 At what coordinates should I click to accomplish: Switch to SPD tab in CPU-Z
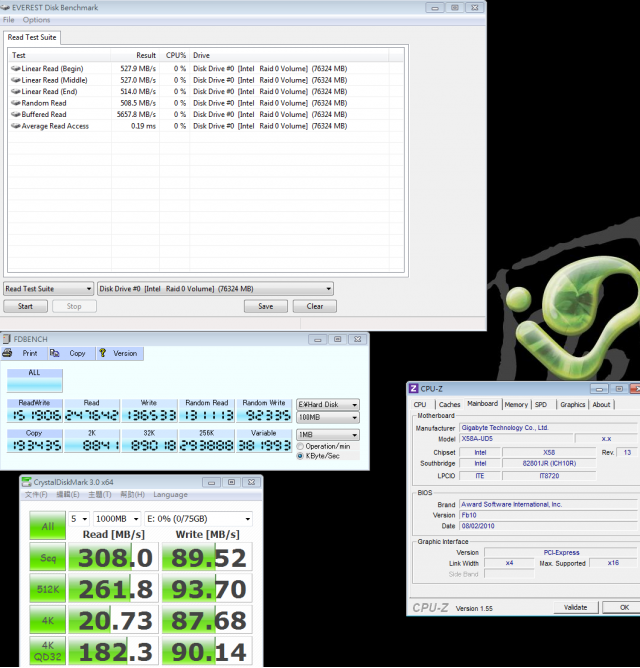coord(541,404)
